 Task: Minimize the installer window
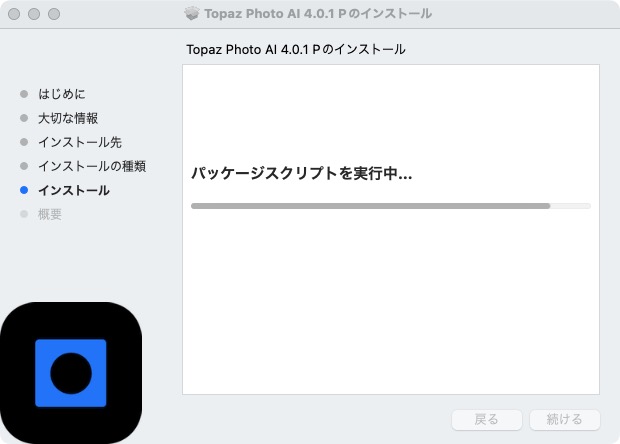34,14
